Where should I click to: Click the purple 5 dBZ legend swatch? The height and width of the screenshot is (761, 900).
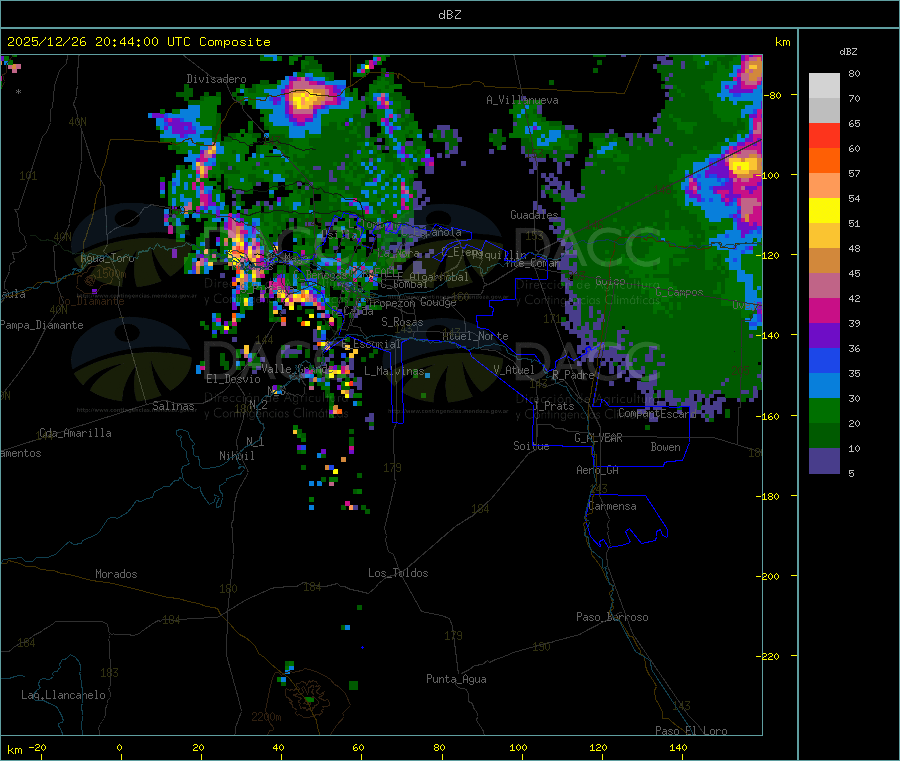click(824, 461)
